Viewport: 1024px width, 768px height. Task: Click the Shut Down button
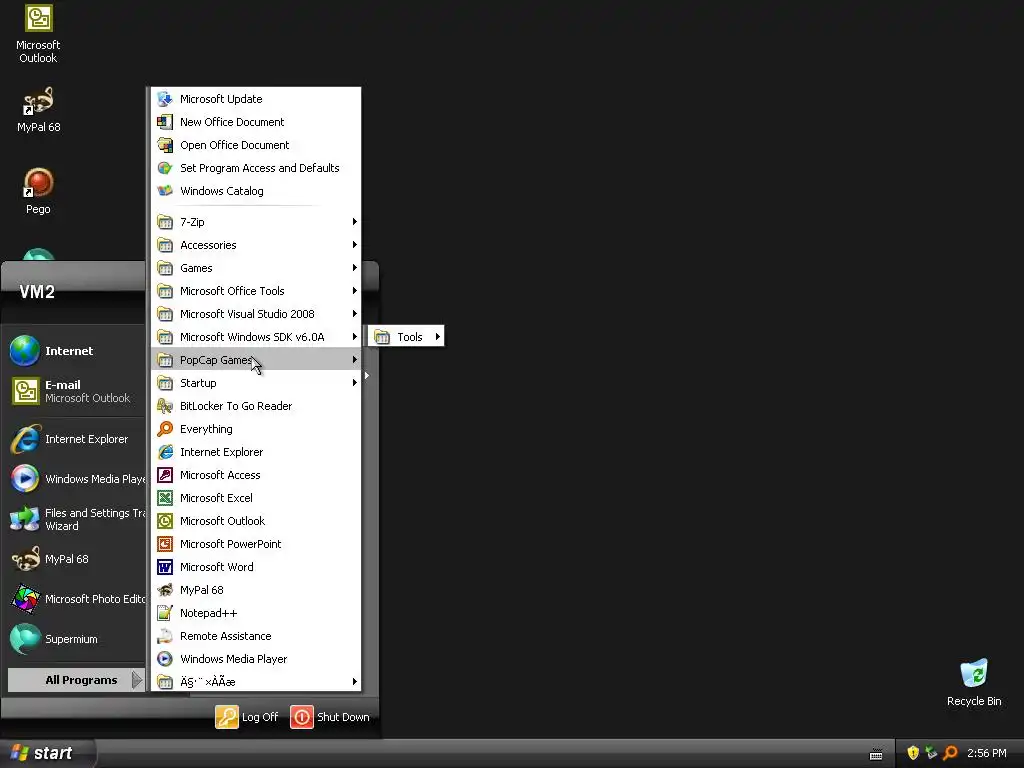(330, 716)
